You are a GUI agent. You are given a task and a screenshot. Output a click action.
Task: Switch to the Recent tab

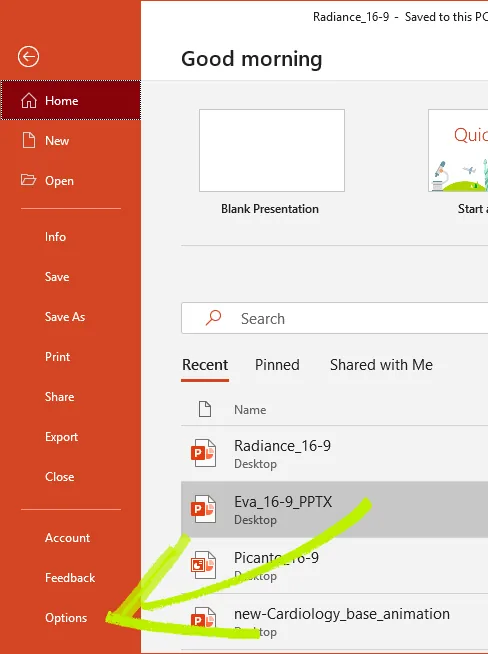point(205,365)
